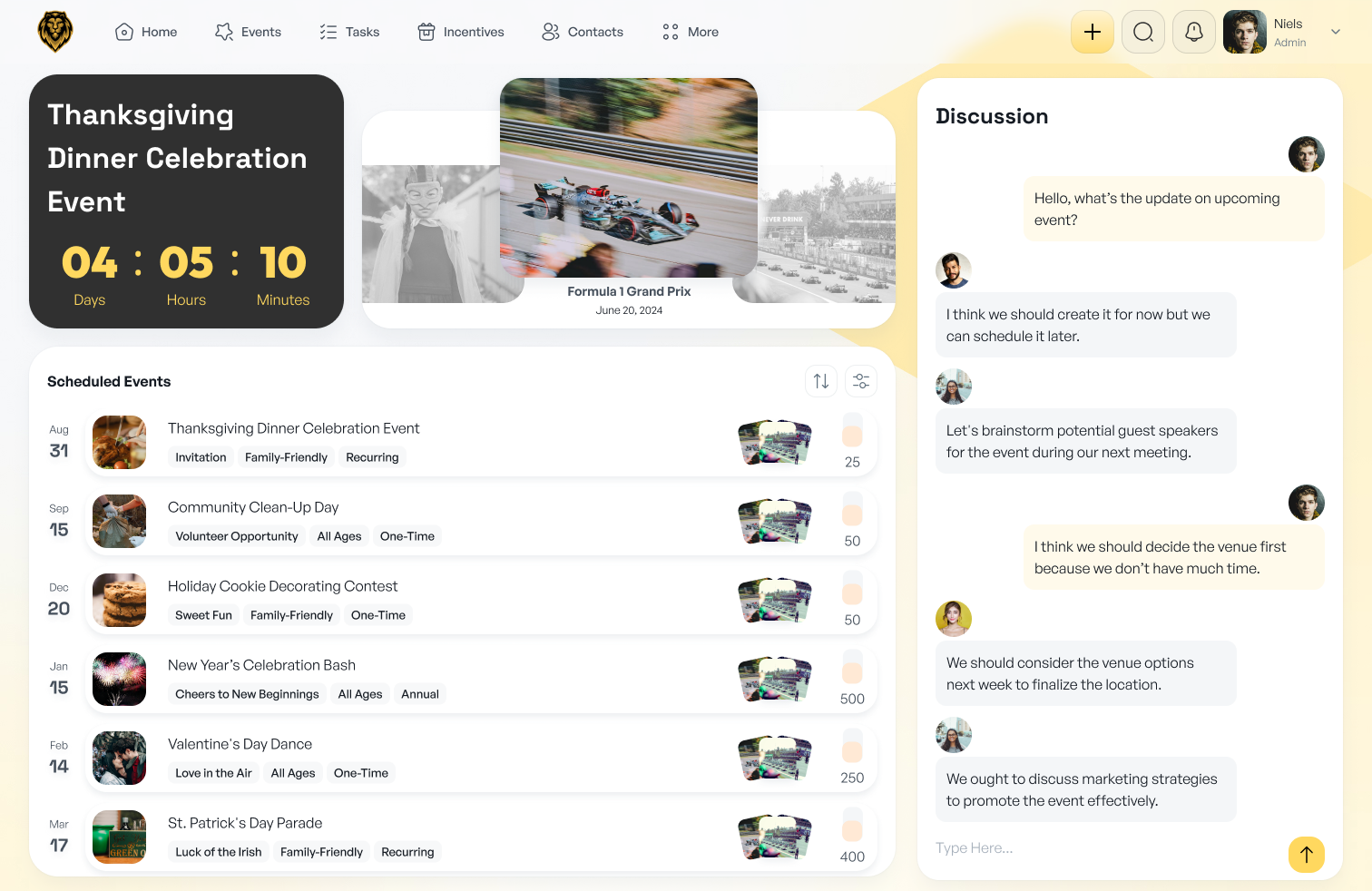This screenshot has height=891, width=1372.
Task: Send message with yellow arrow button
Action: 1307,855
